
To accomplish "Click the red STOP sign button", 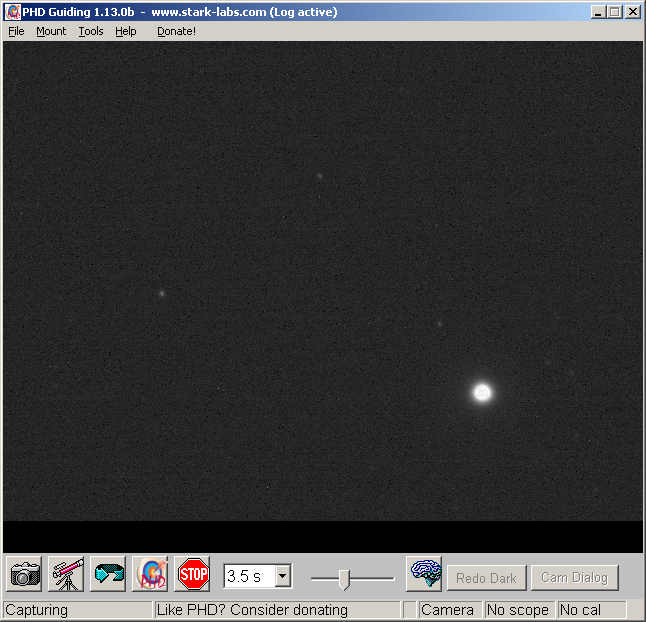I will pos(192,574).
